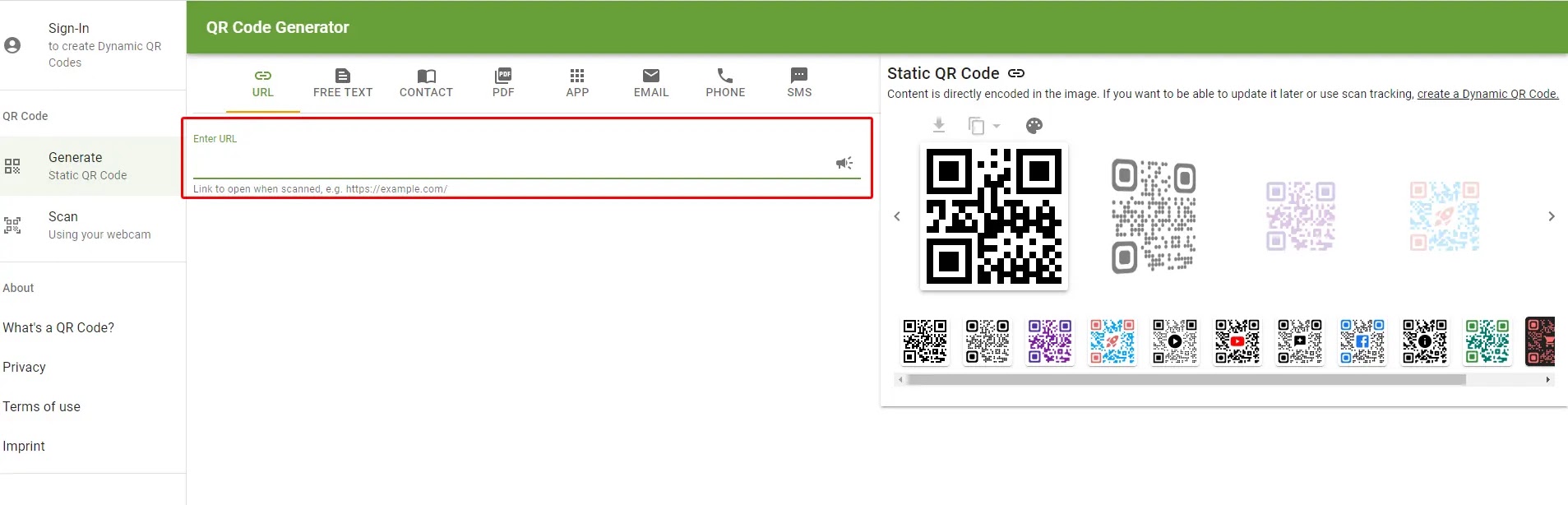Choose rounded-corner black QR template thumbnail
Screen dimensions: 1568x505
click(988, 341)
